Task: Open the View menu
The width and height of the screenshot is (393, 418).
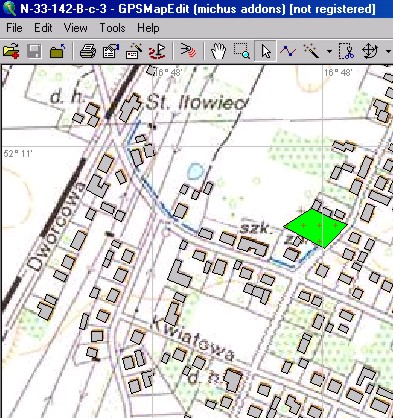Action: click(x=76, y=28)
